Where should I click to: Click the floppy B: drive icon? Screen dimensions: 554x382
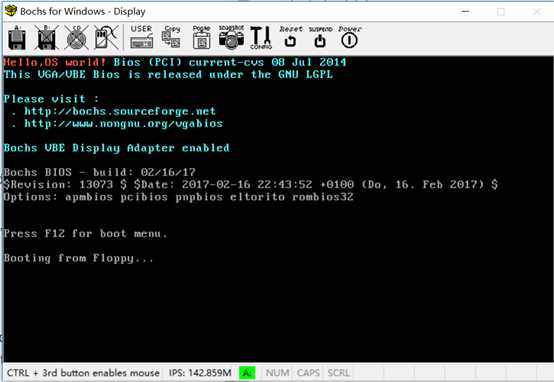pyautogui.click(x=46, y=37)
